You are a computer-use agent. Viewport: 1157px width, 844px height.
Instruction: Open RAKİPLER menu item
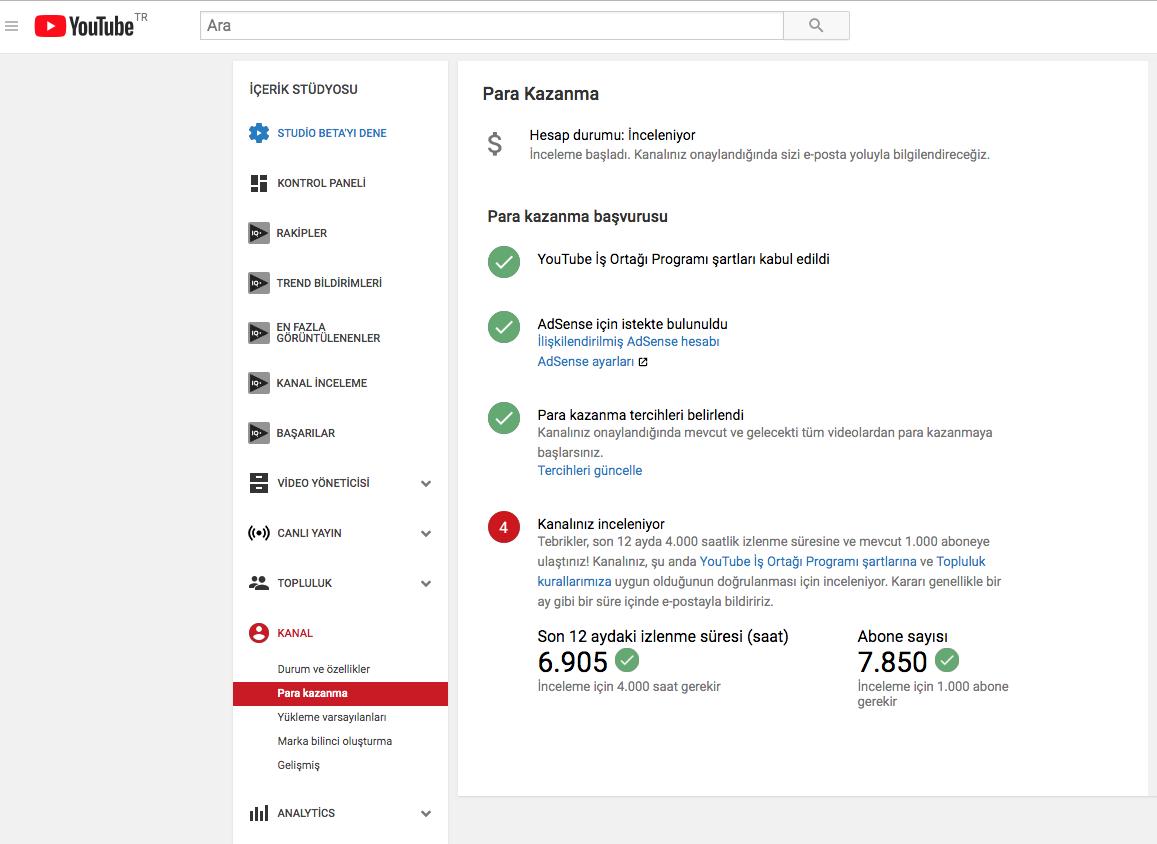(x=301, y=233)
